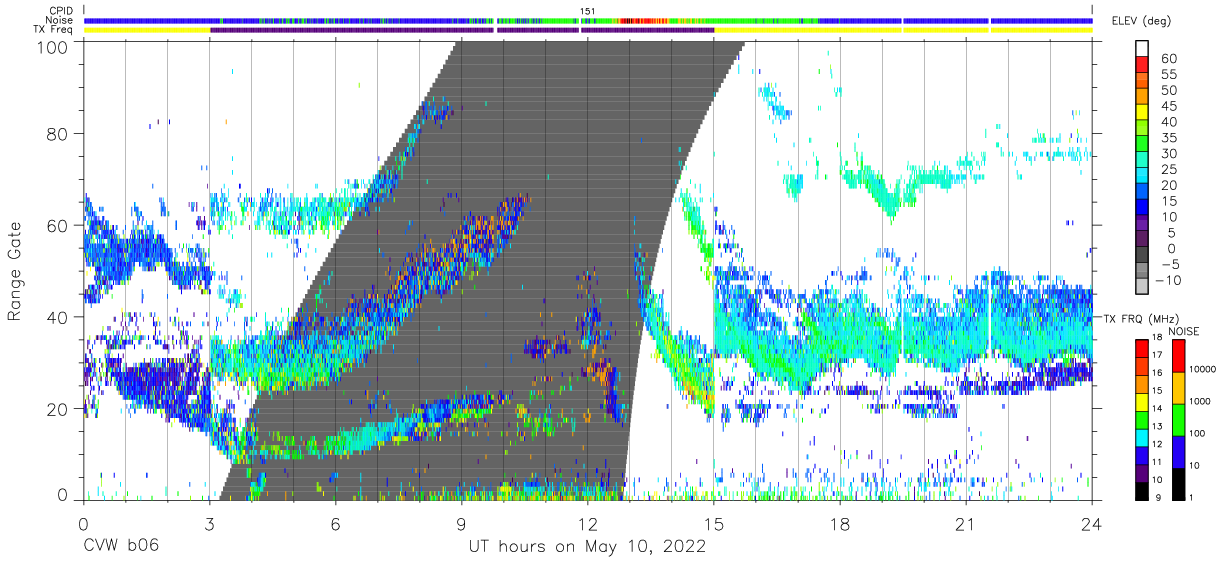This screenshot has height=567, width=1228.
Task: Click the '6' tick on the UT hours axis
Action: [336, 524]
